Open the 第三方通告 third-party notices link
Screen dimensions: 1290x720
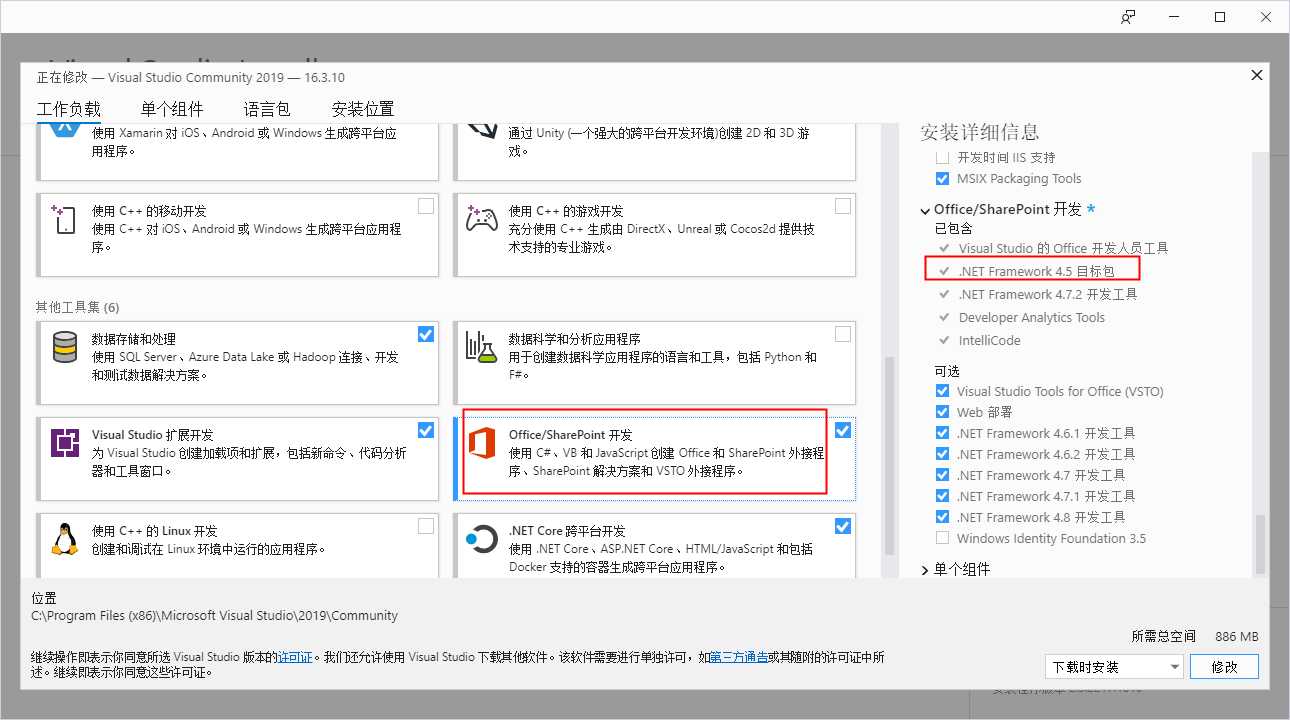point(739,657)
